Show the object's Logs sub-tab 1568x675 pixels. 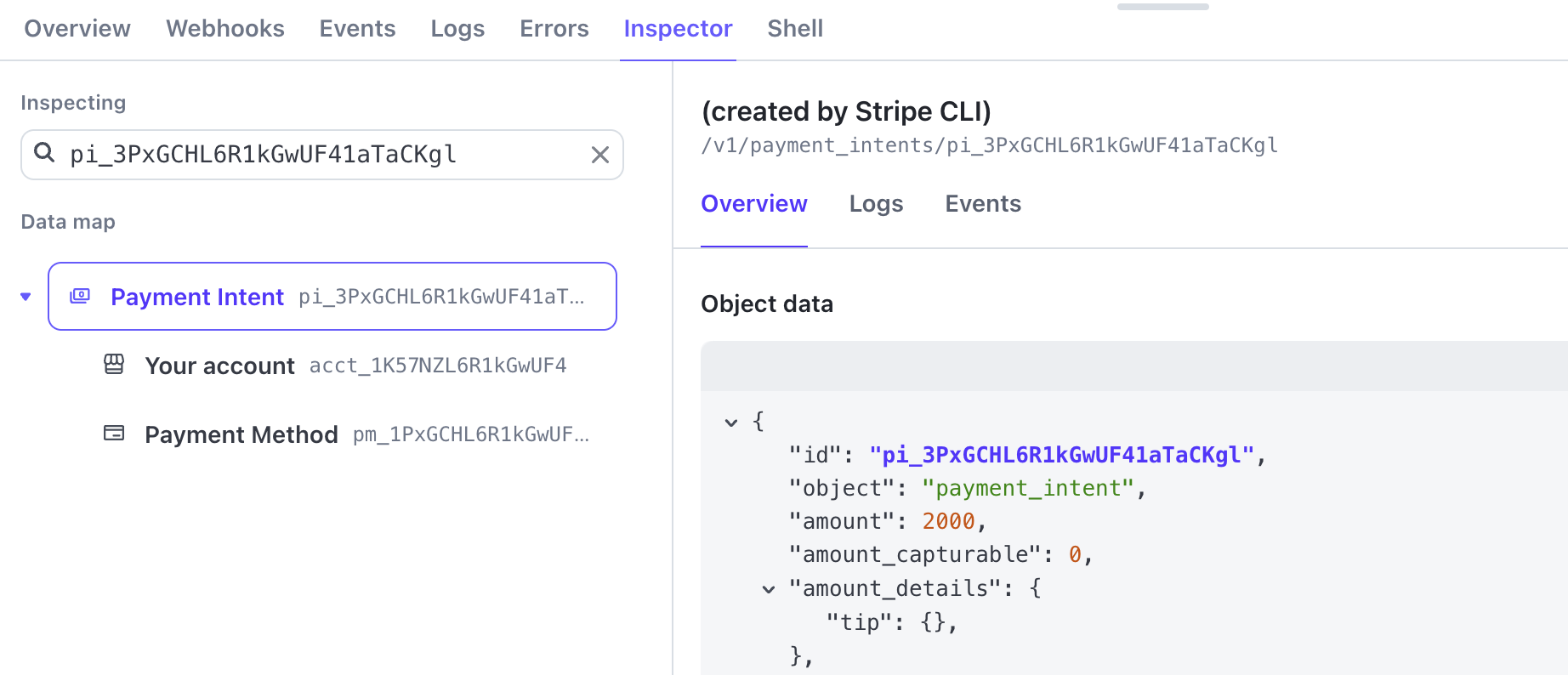coord(876,204)
